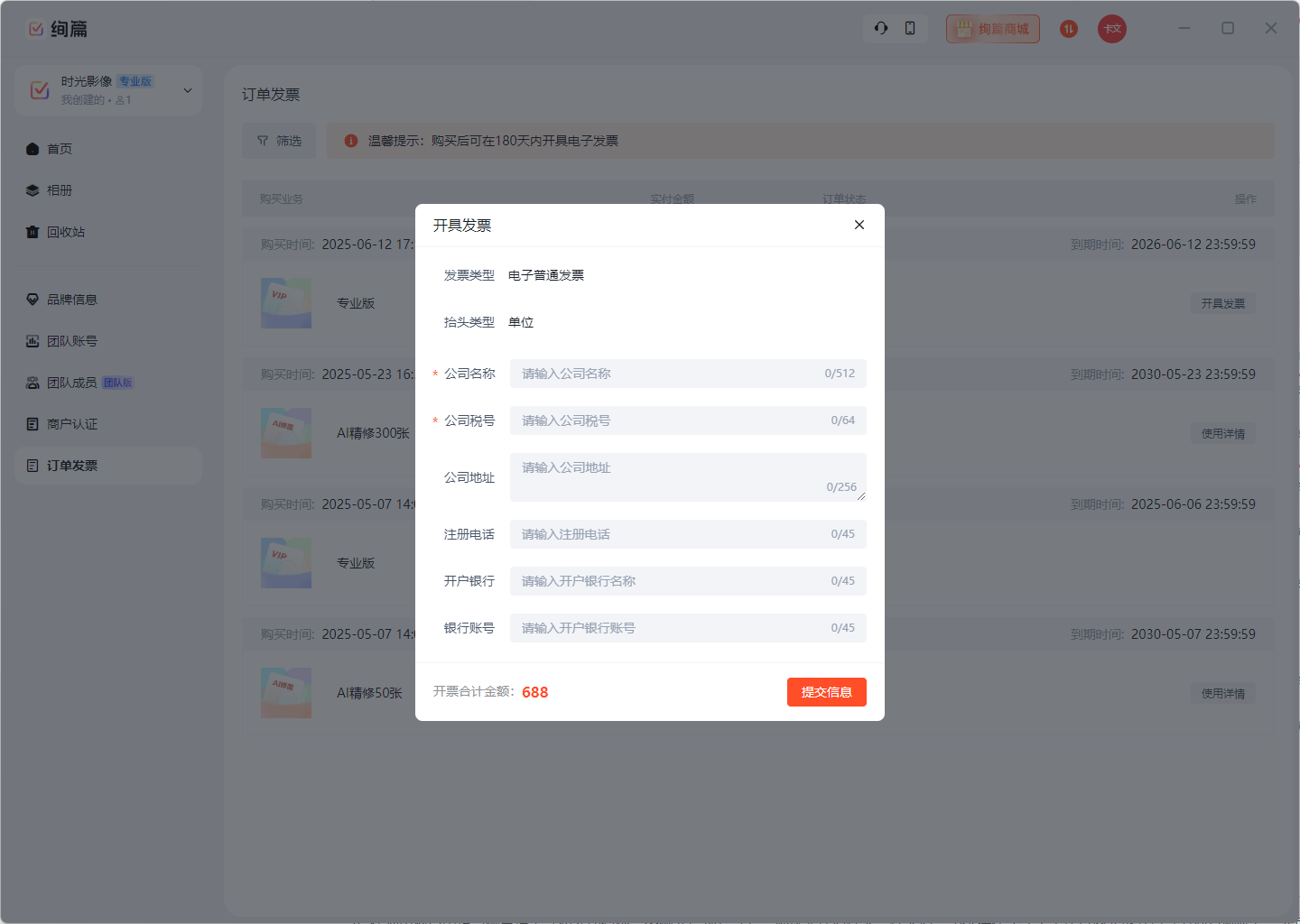Go to 相册 albums in sidebar
Screen dimensions: 1300x924
coord(60,190)
